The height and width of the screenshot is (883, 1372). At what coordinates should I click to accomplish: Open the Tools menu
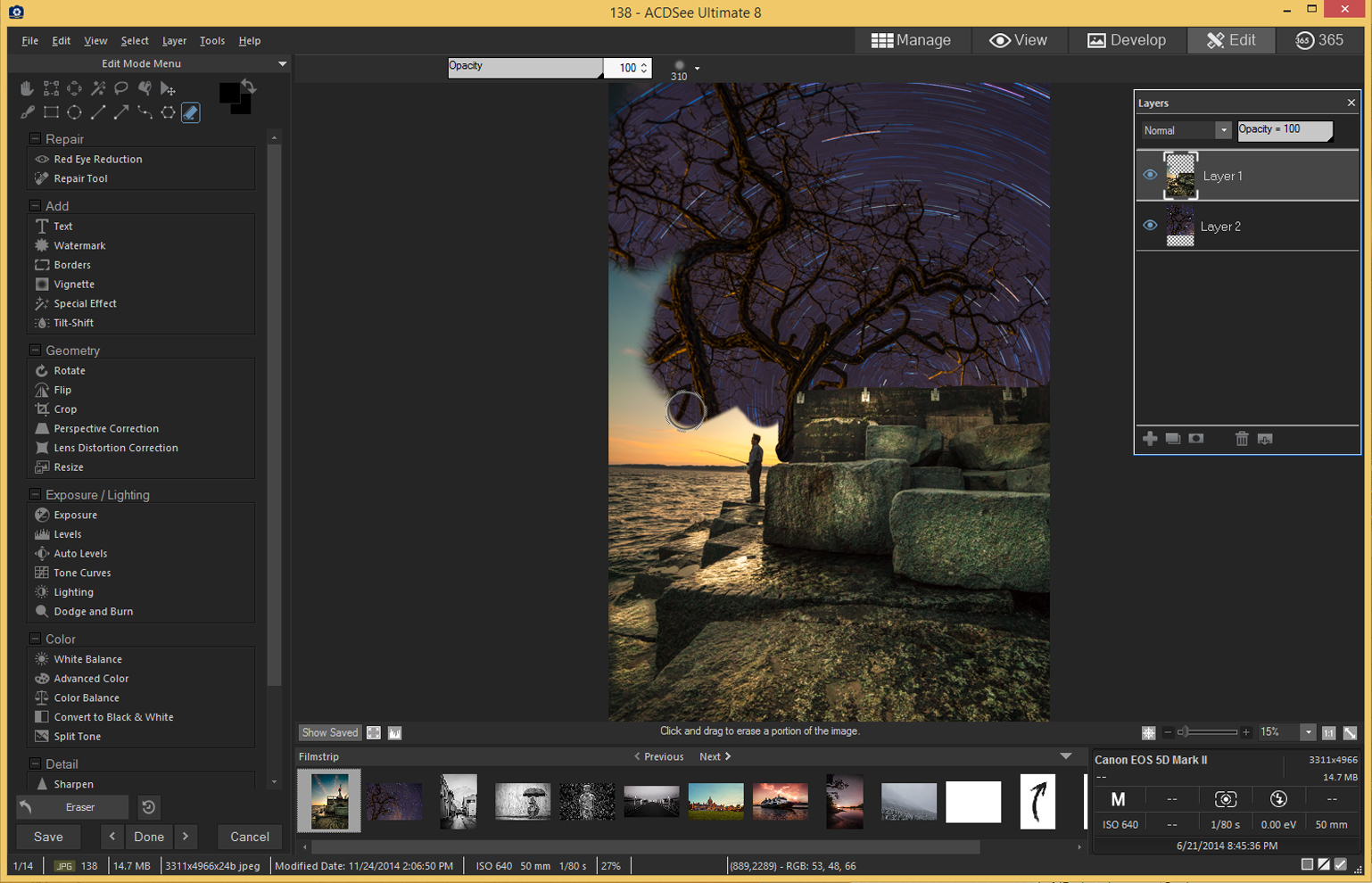coord(211,40)
